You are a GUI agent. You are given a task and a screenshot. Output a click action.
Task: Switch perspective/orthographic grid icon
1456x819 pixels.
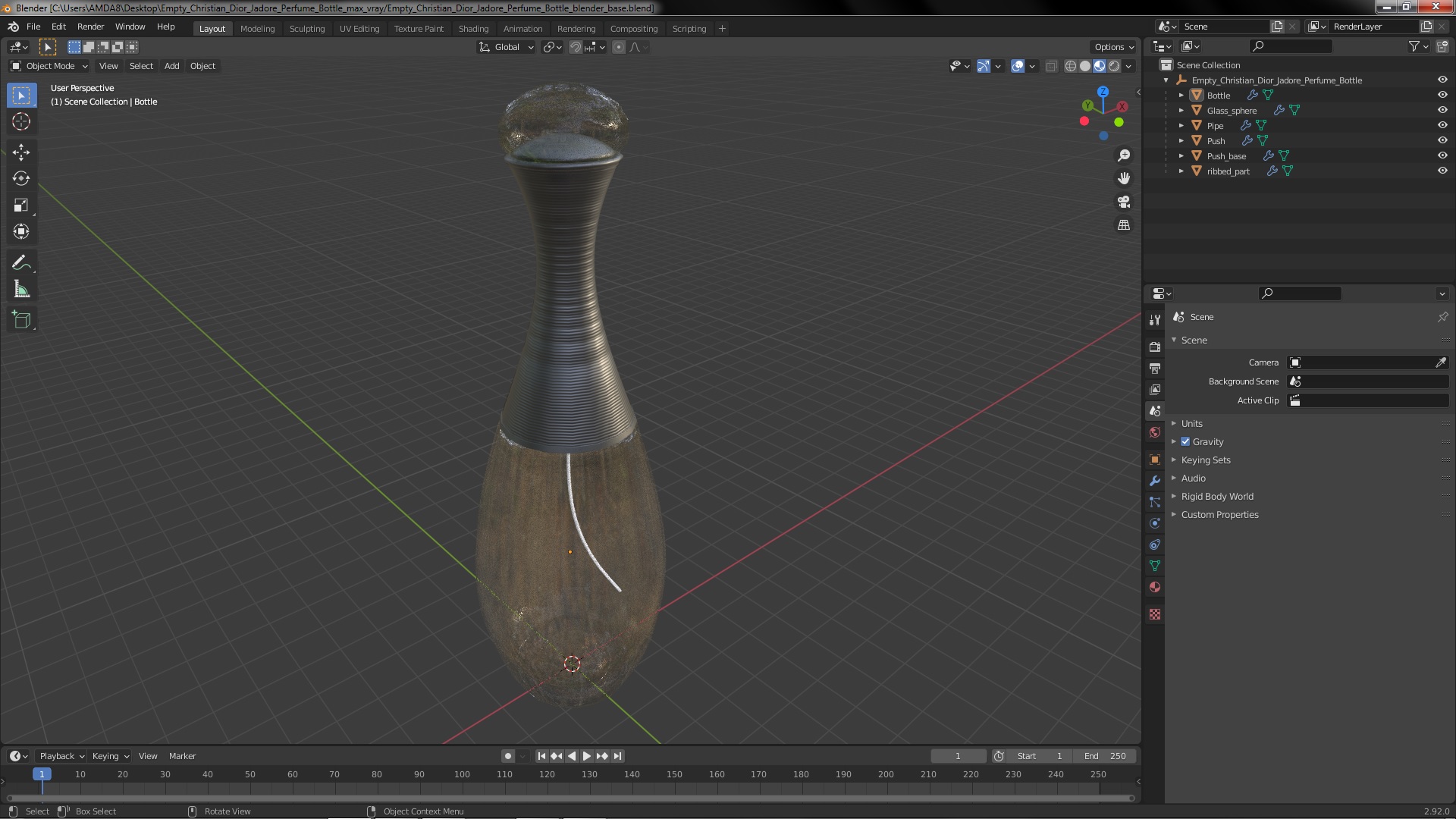(1124, 225)
